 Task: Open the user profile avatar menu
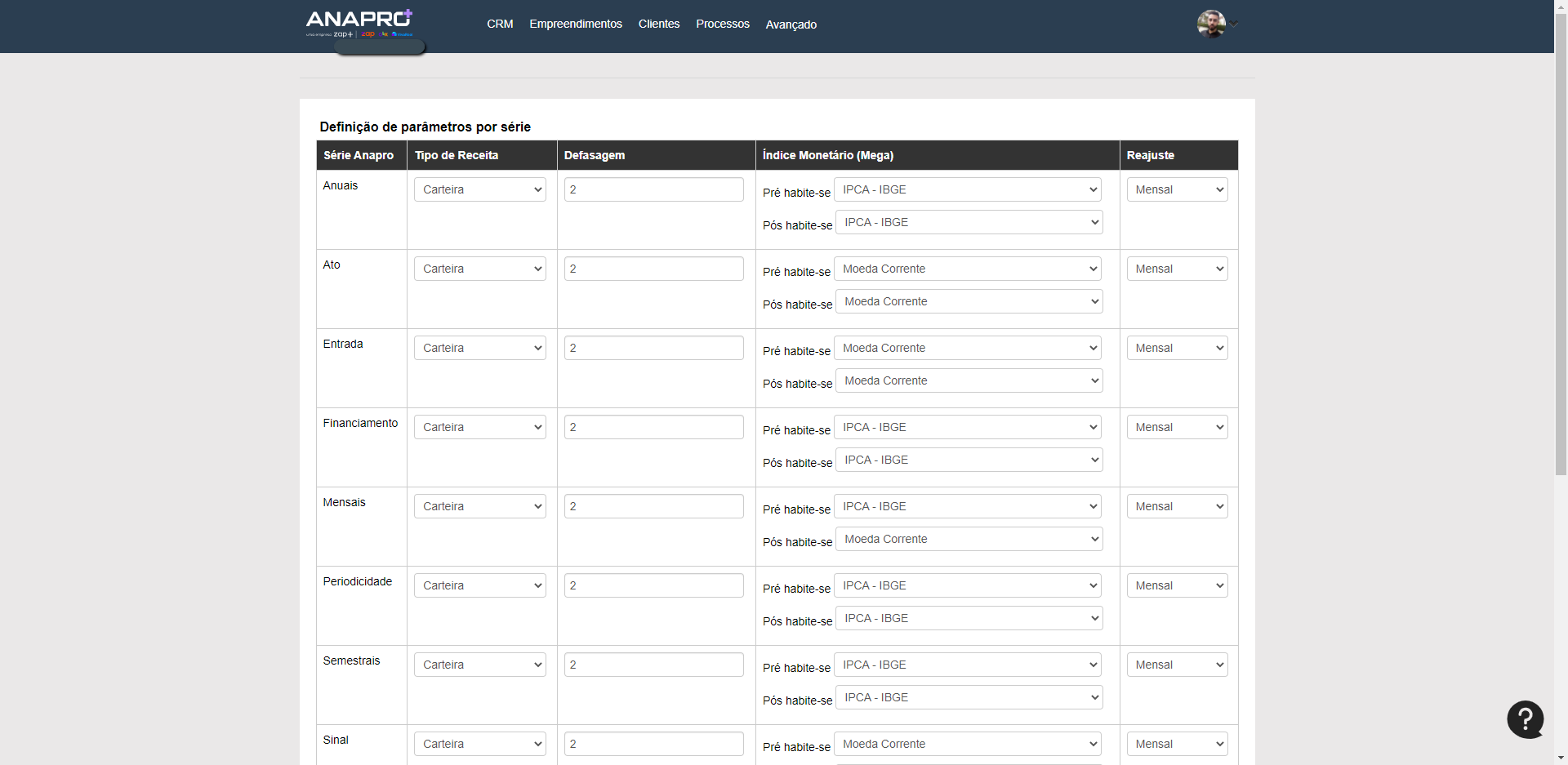(x=1211, y=24)
